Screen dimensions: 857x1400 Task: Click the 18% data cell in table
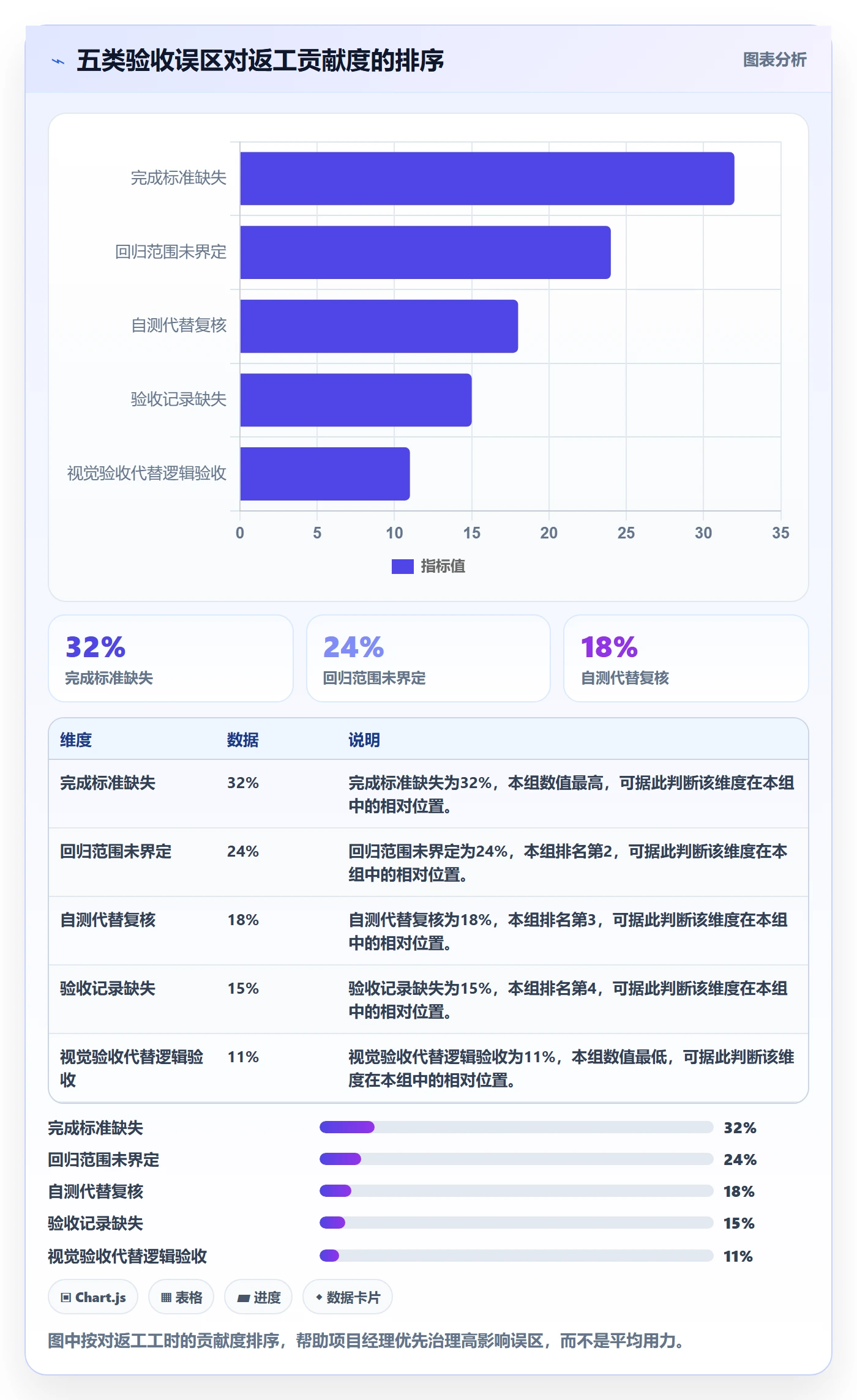[x=243, y=920]
